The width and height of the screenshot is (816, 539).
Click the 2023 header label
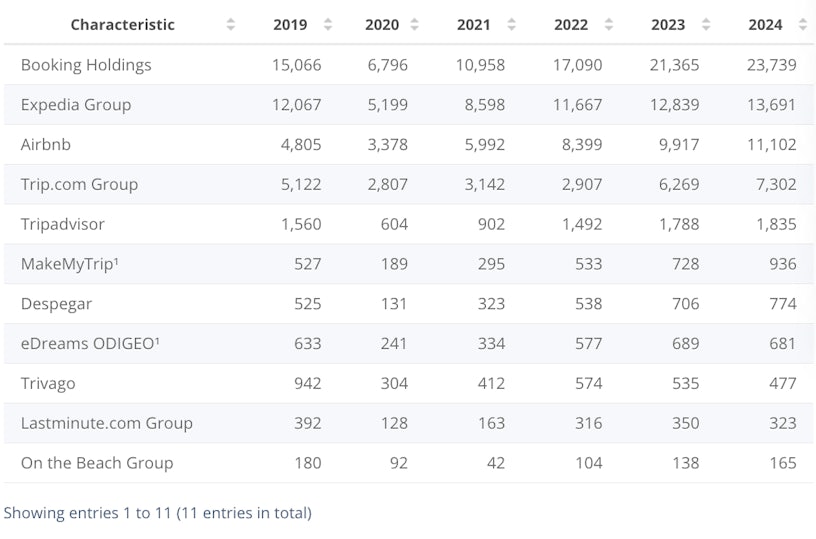point(668,24)
